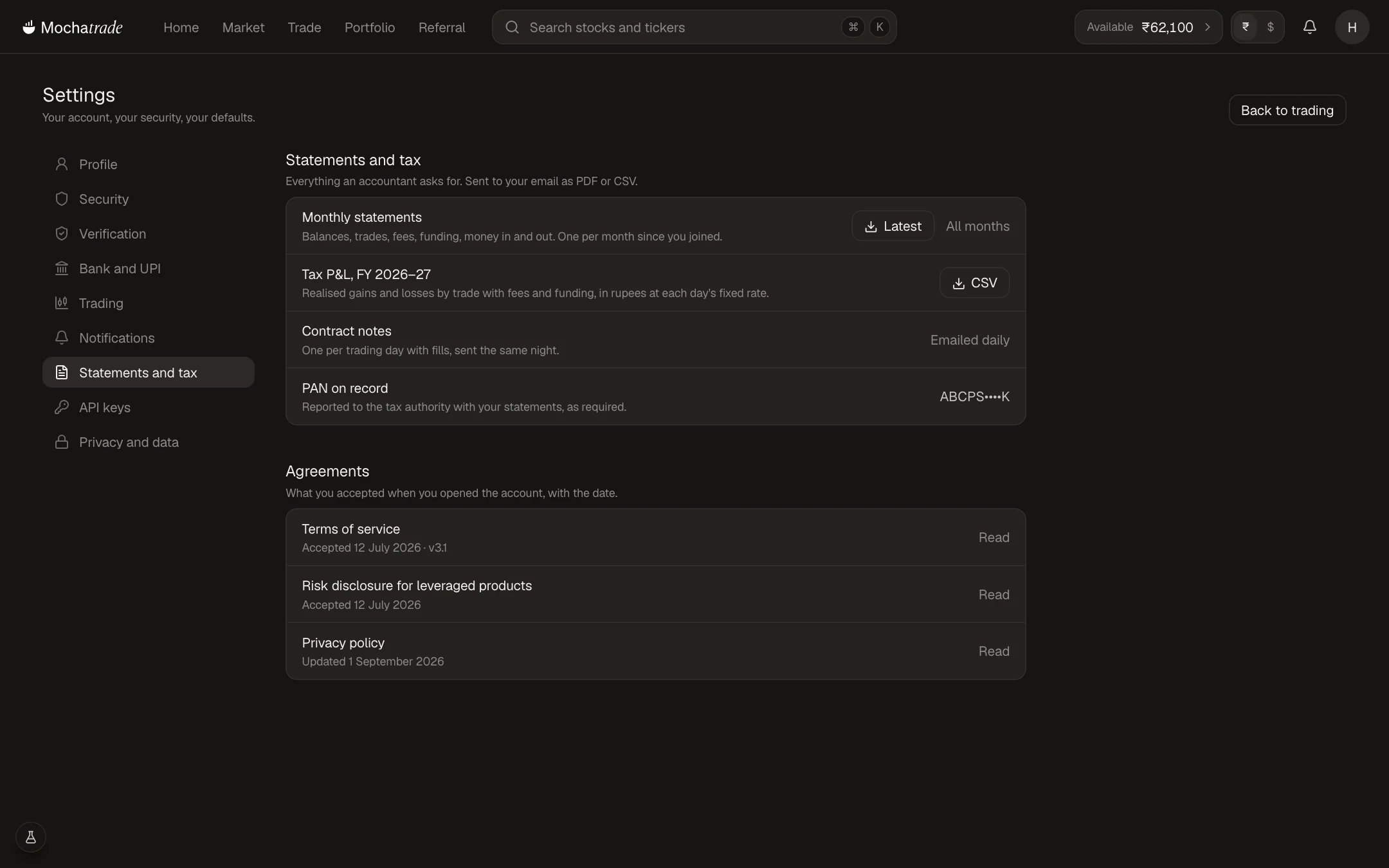Screen dimensions: 1389x868
Task: Click the Contract notes row title
Action: pyautogui.click(x=346, y=331)
